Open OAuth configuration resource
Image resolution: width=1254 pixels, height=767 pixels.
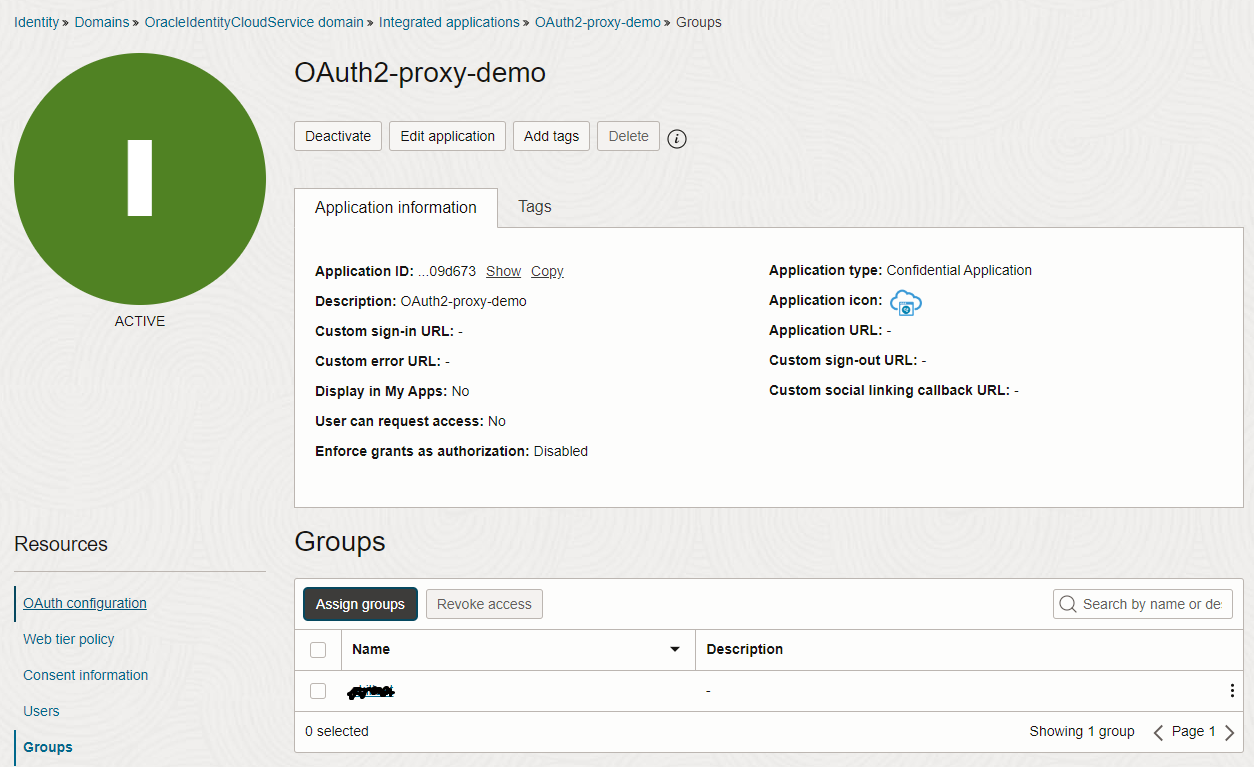pyautogui.click(x=85, y=603)
